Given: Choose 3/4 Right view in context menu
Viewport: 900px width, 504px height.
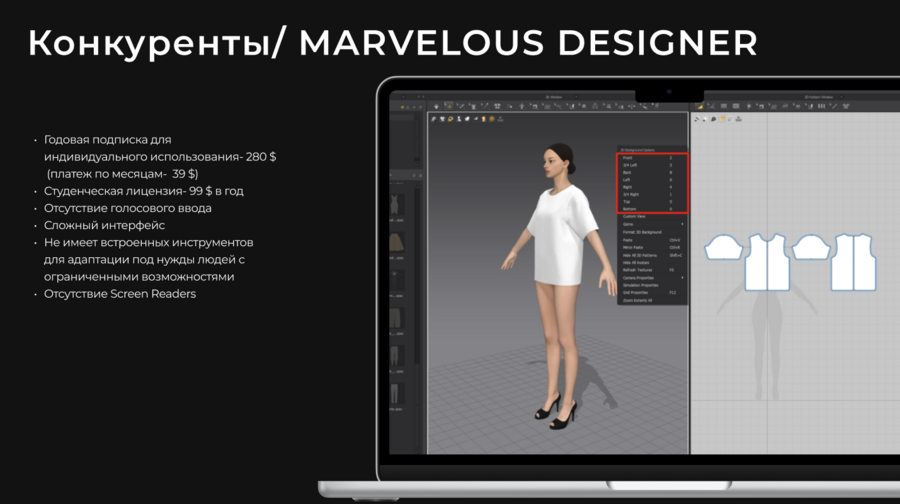Looking at the screenshot, I should [x=652, y=195].
